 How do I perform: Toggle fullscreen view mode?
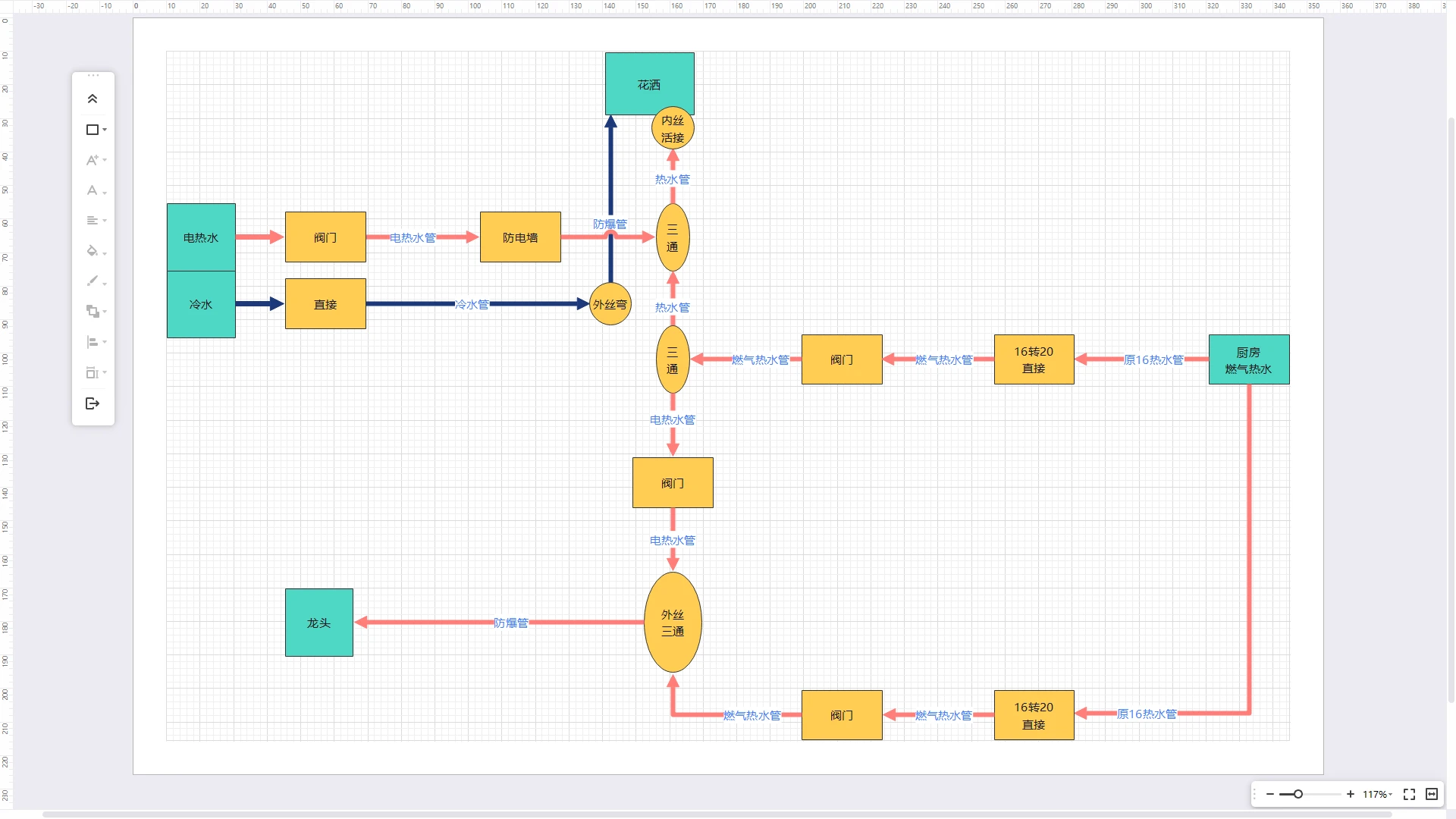coord(1409,794)
